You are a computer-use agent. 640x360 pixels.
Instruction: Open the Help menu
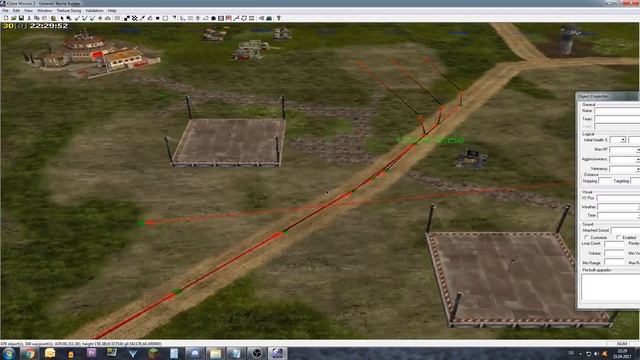(x=112, y=11)
